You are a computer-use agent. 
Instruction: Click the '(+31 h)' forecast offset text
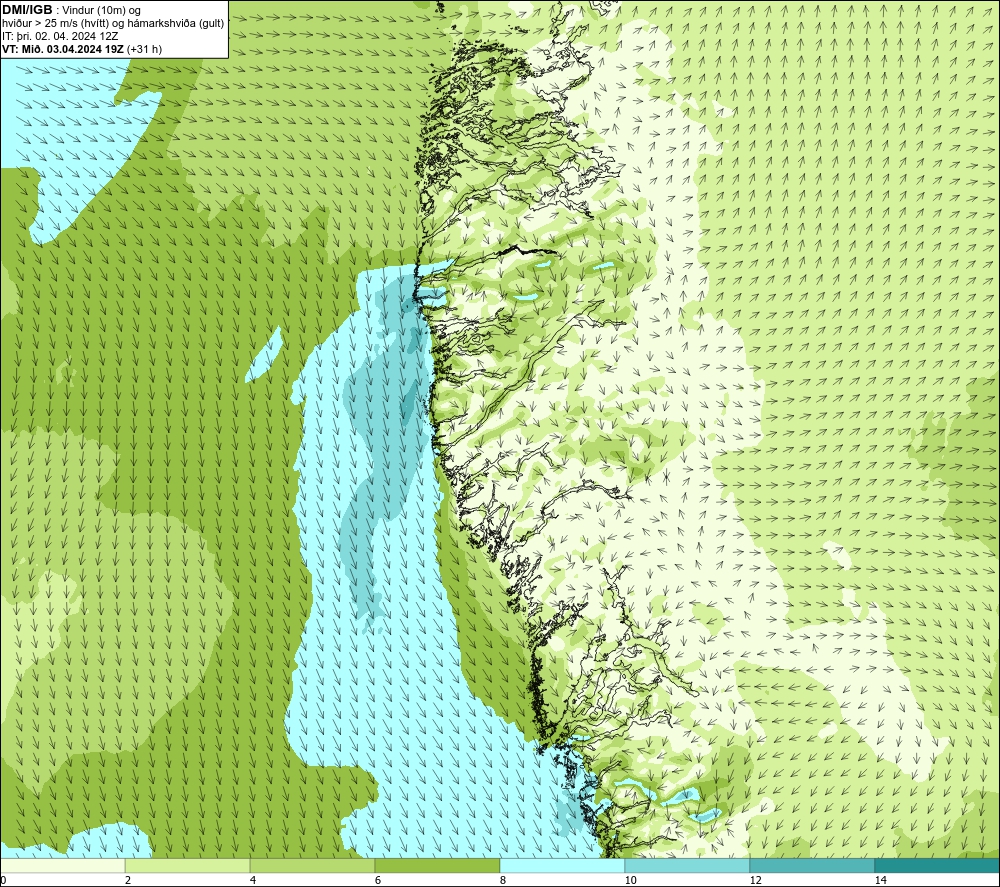click(145, 49)
